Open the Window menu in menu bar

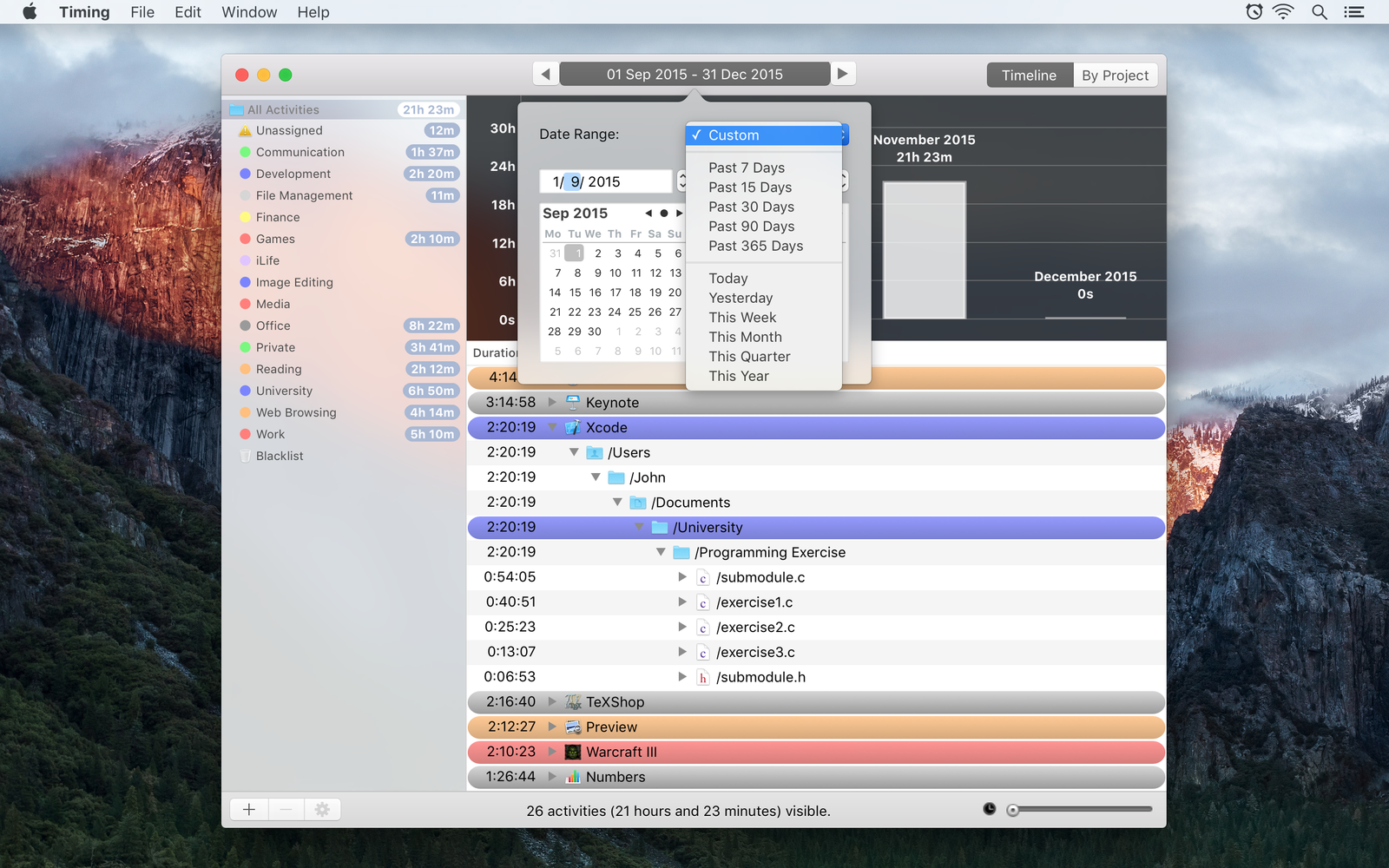(x=249, y=12)
